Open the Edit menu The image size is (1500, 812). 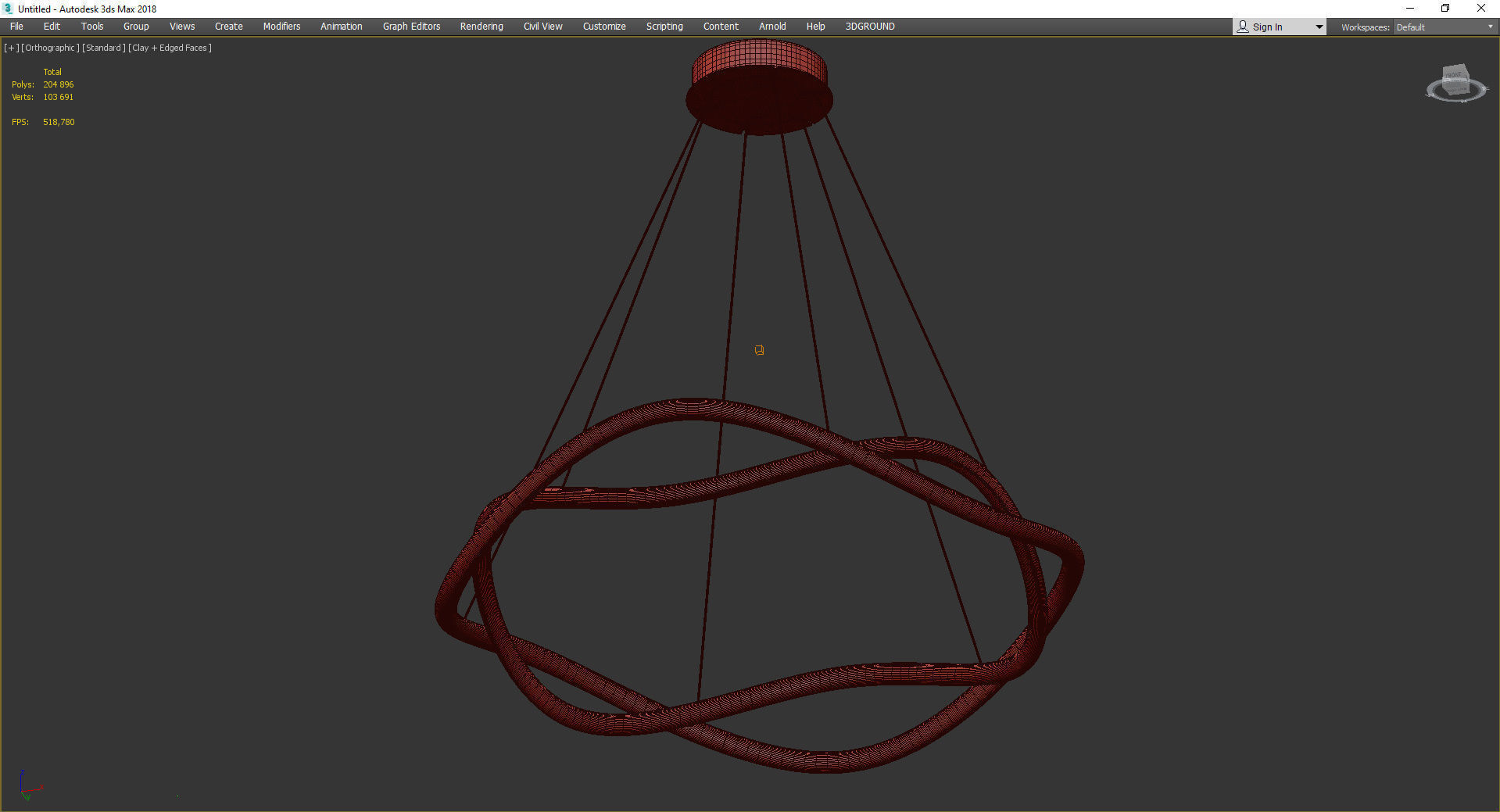point(52,27)
